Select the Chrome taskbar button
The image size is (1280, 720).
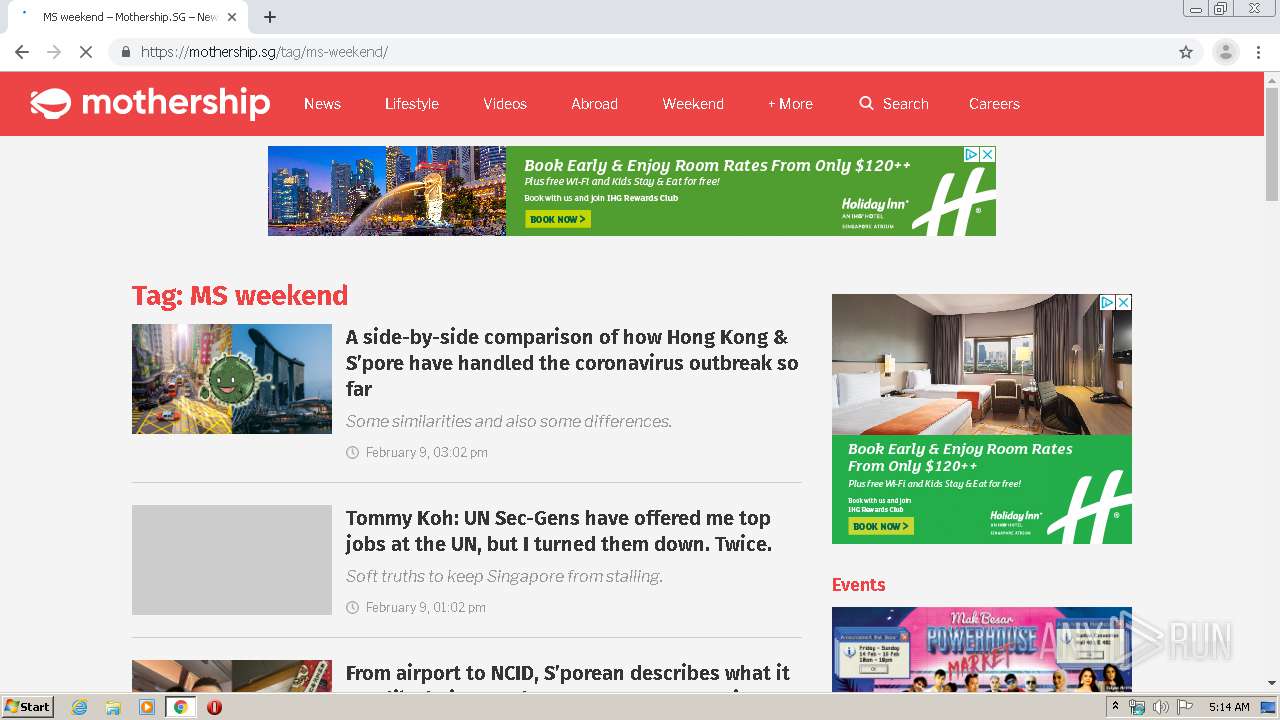click(x=181, y=707)
